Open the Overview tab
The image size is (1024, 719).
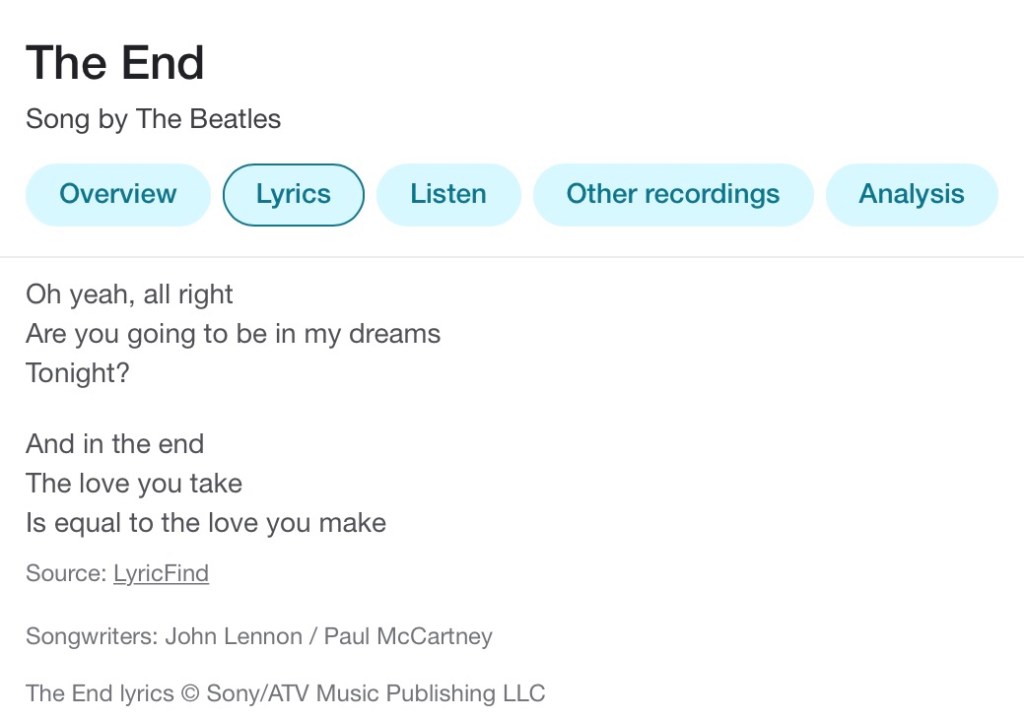click(118, 194)
